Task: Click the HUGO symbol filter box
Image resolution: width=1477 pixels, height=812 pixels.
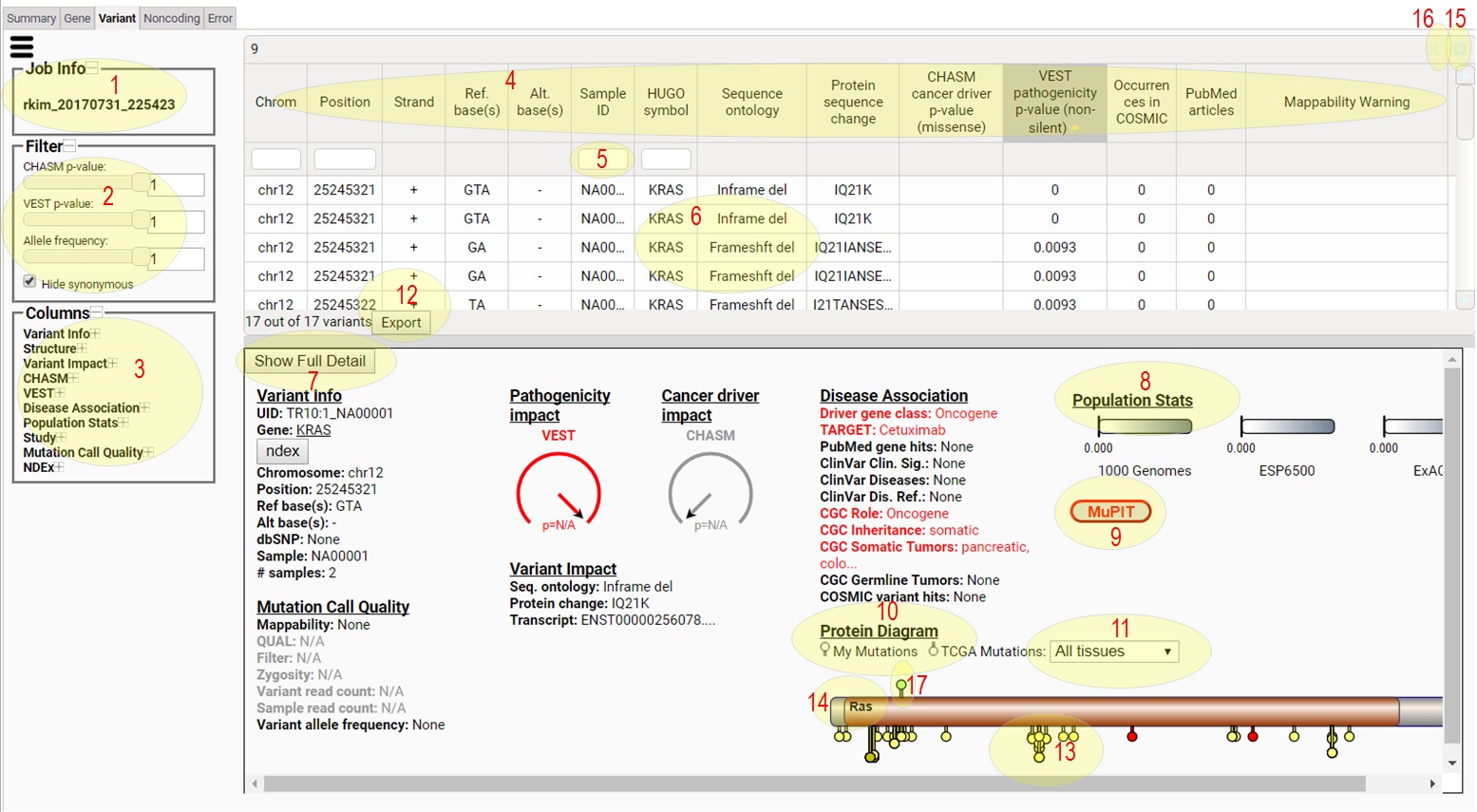Action: pyautogui.click(x=666, y=159)
